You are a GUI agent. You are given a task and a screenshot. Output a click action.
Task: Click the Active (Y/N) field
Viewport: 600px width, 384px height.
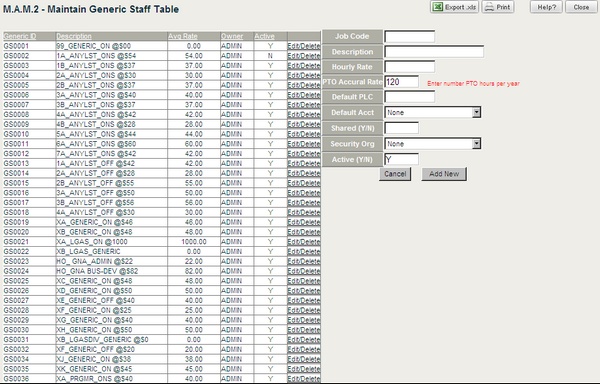(401, 159)
